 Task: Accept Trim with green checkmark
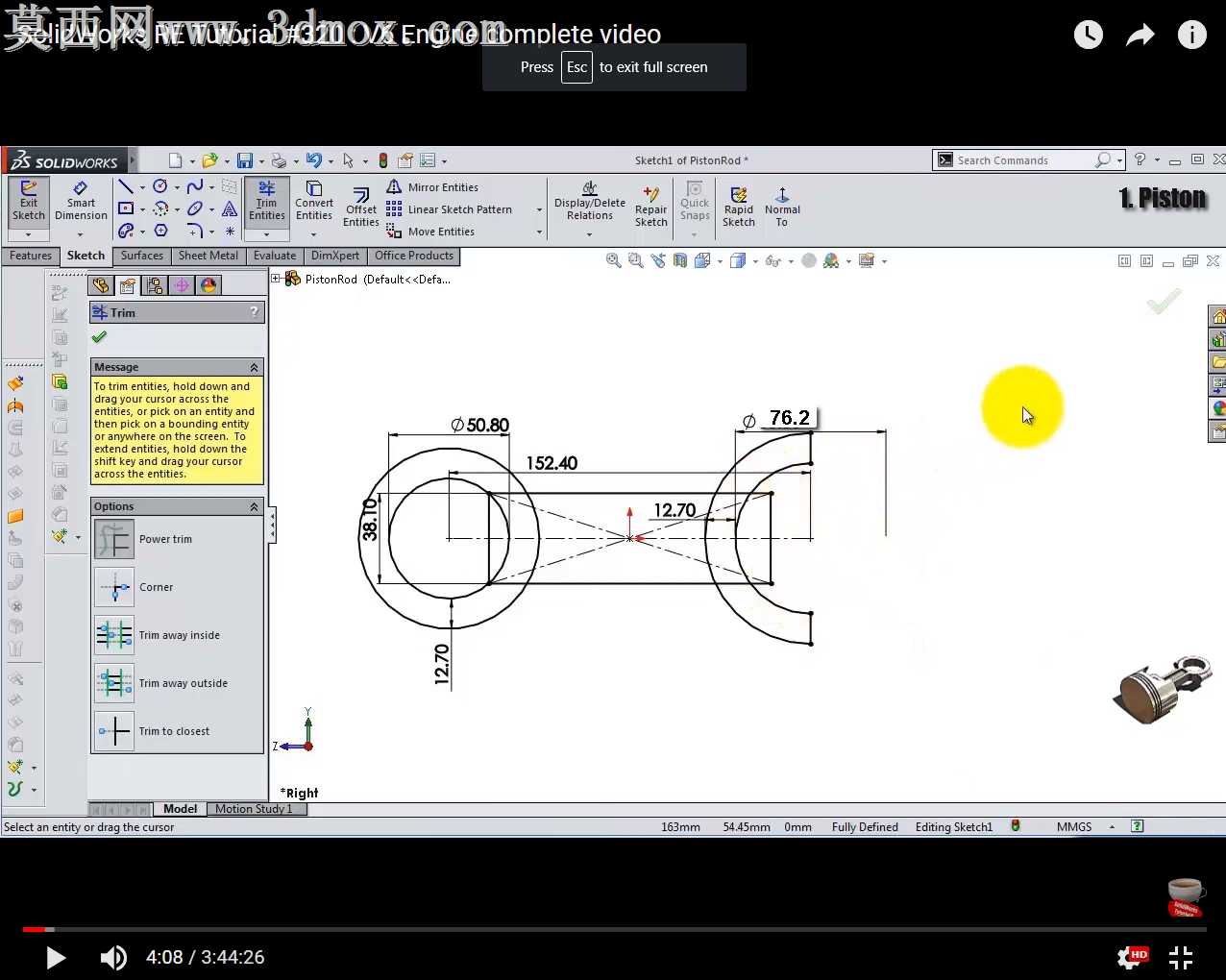point(99,337)
